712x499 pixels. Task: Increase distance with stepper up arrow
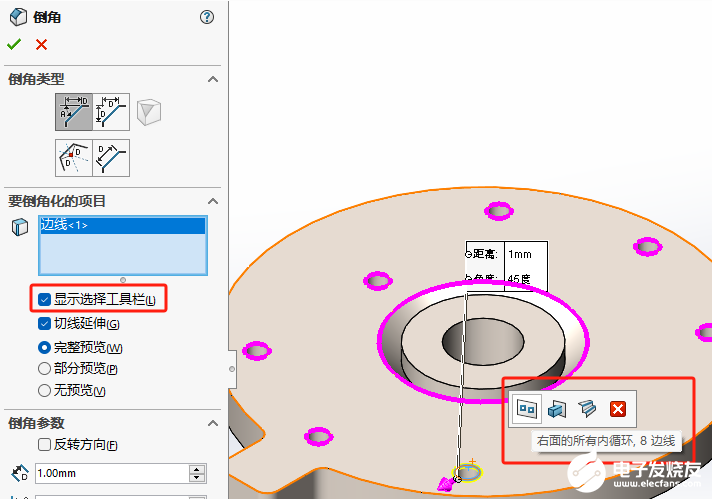197,469
